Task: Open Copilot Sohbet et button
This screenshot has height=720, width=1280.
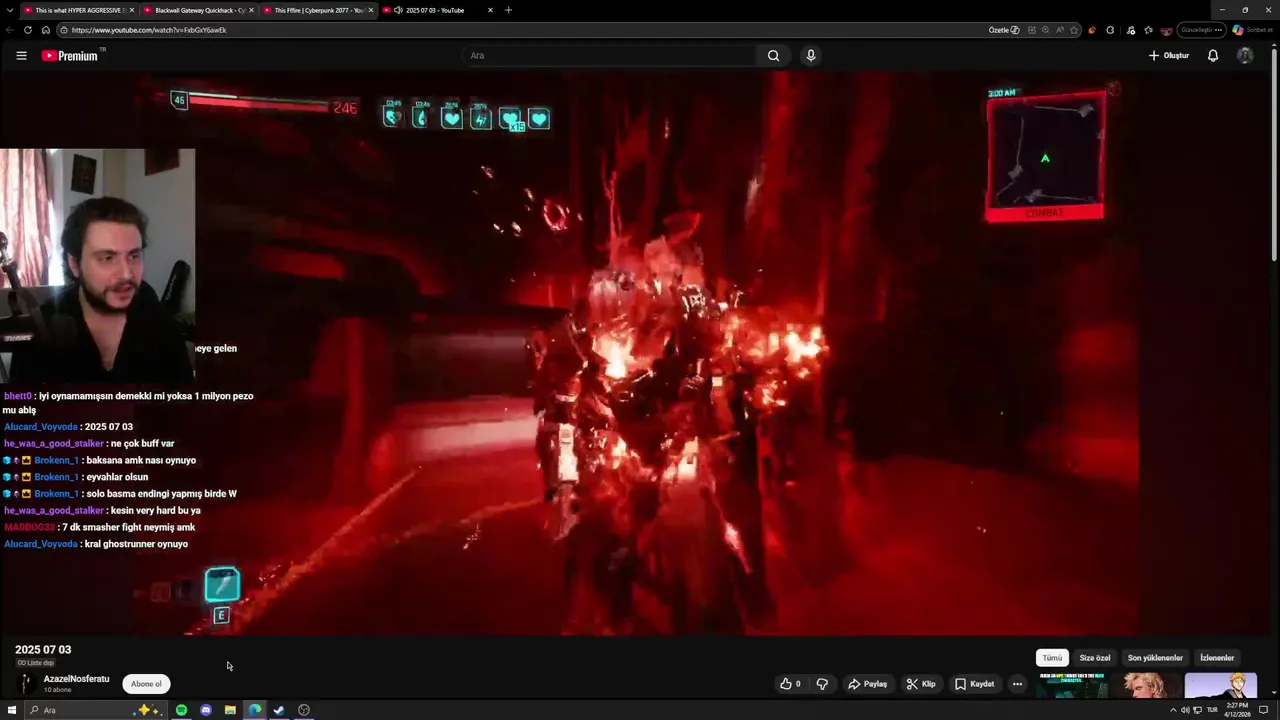Action: (1252, 30)
